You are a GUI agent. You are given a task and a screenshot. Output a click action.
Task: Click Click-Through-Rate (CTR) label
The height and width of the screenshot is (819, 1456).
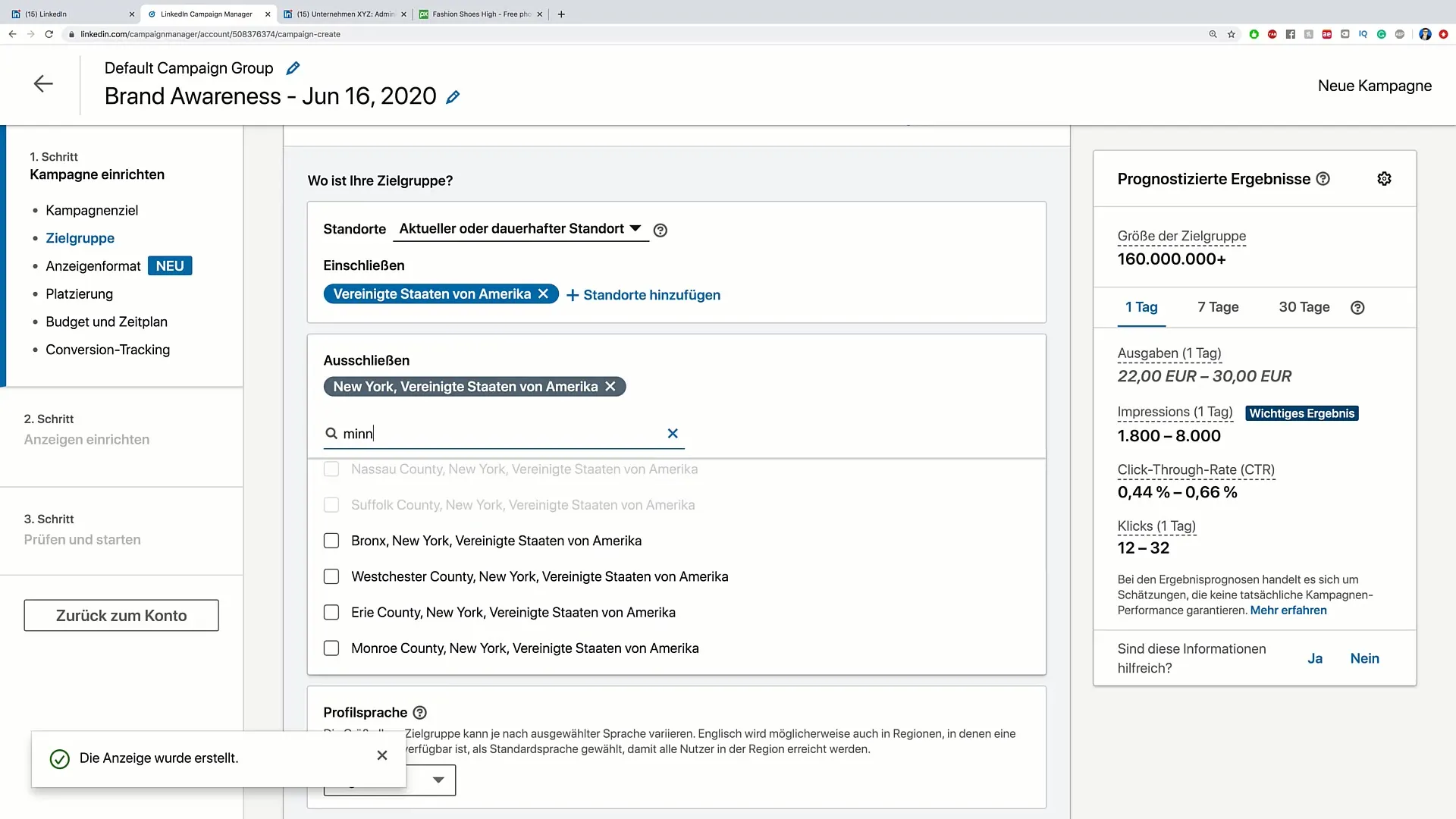[1196, 470]
